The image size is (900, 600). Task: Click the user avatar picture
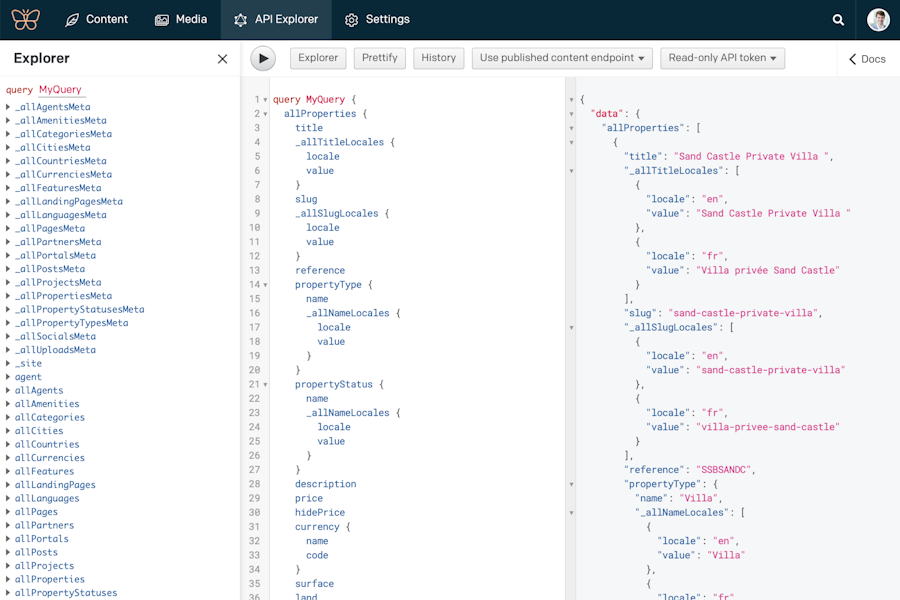pos(878,20)
